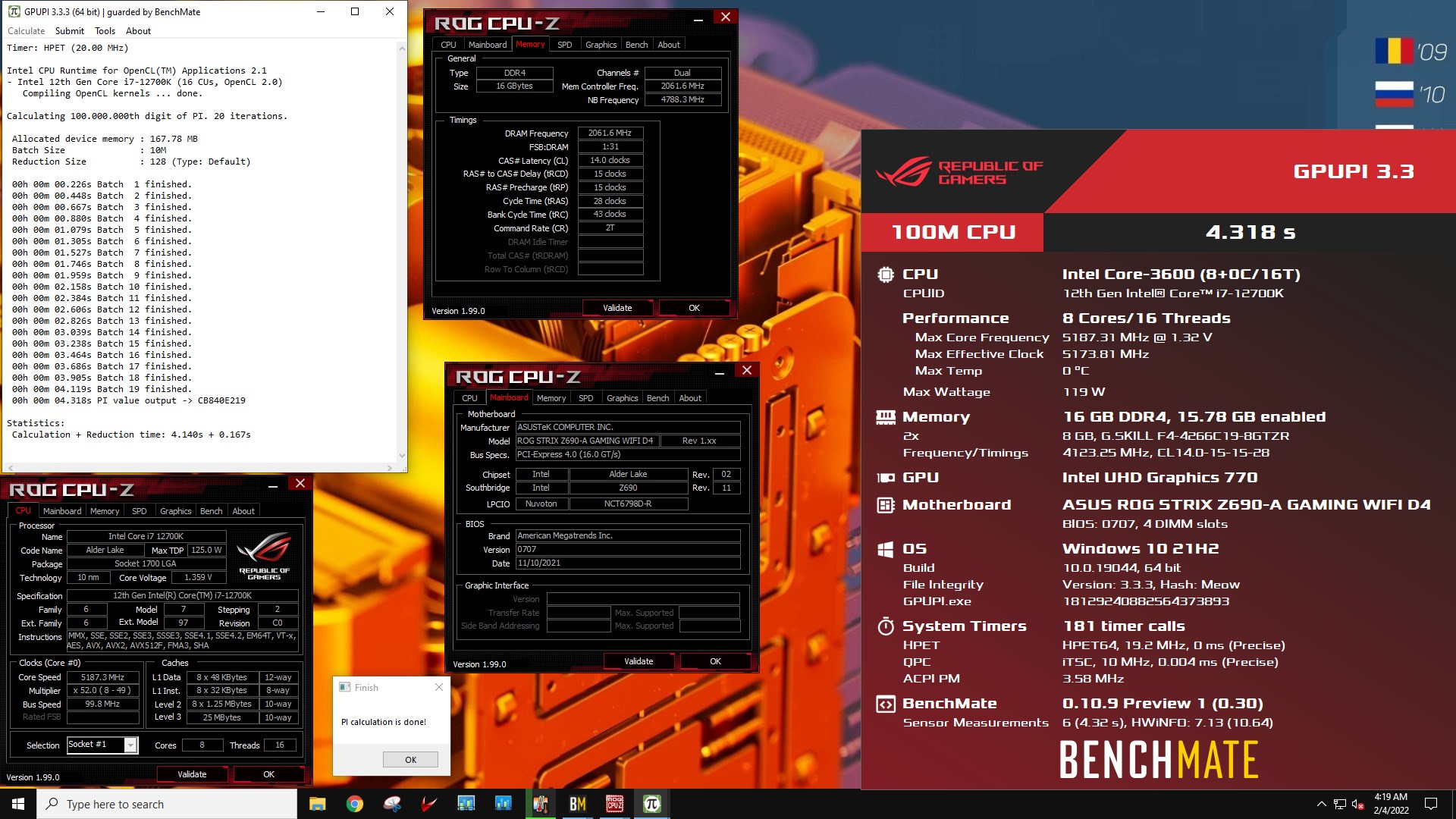Click OK in Mainboard CPU-Z window
This screenshot has width=1456, height=819.
click(716, 661)
